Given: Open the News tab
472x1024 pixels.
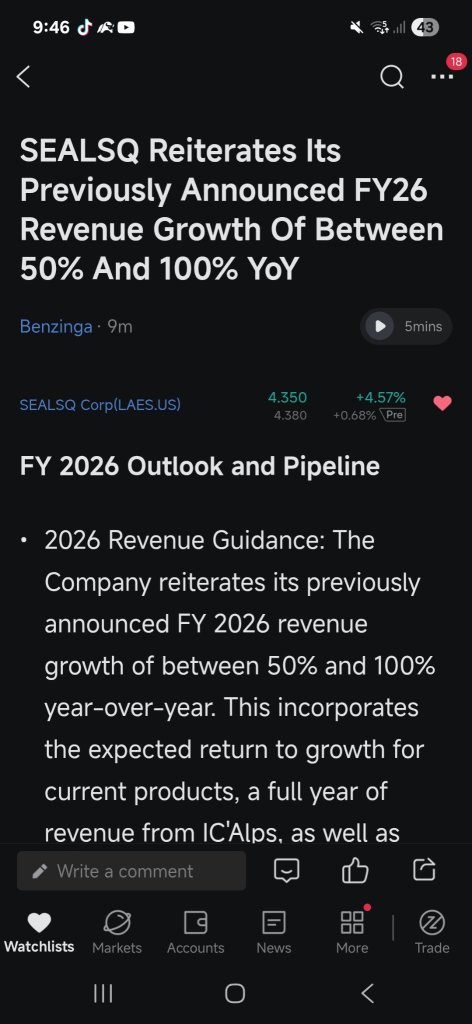Looking at the screenshot, I should [274, 933].
